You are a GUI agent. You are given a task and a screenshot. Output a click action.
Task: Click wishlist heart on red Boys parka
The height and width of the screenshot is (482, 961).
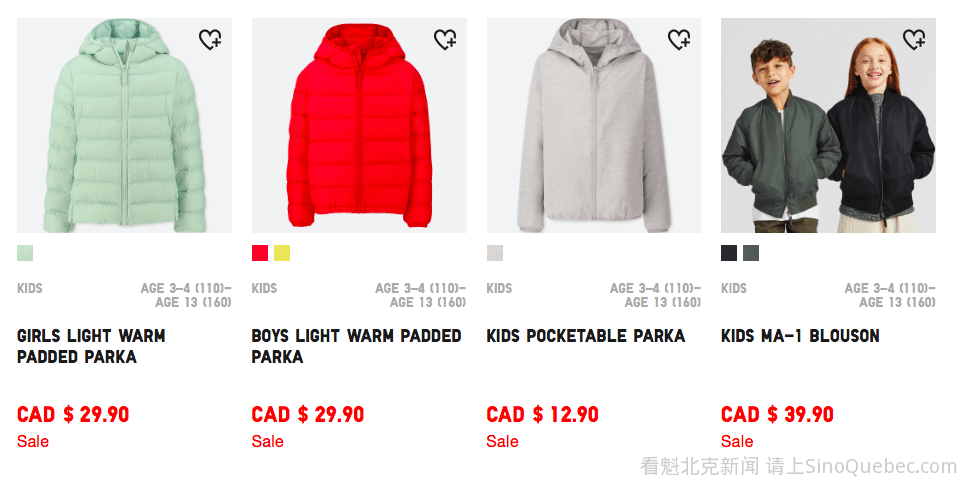pos(445,39)
